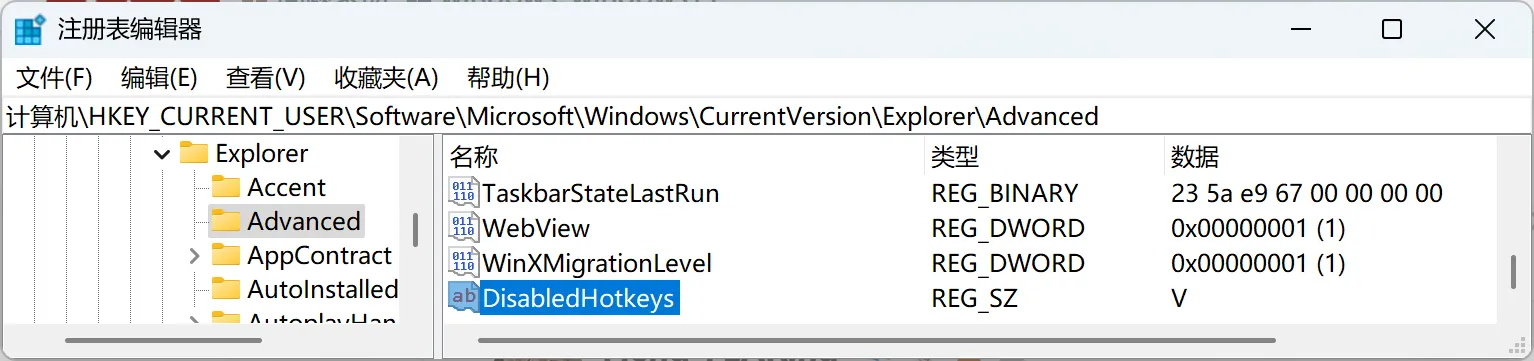
Task: Collapse the Explorer tree node
Action: 161,154
